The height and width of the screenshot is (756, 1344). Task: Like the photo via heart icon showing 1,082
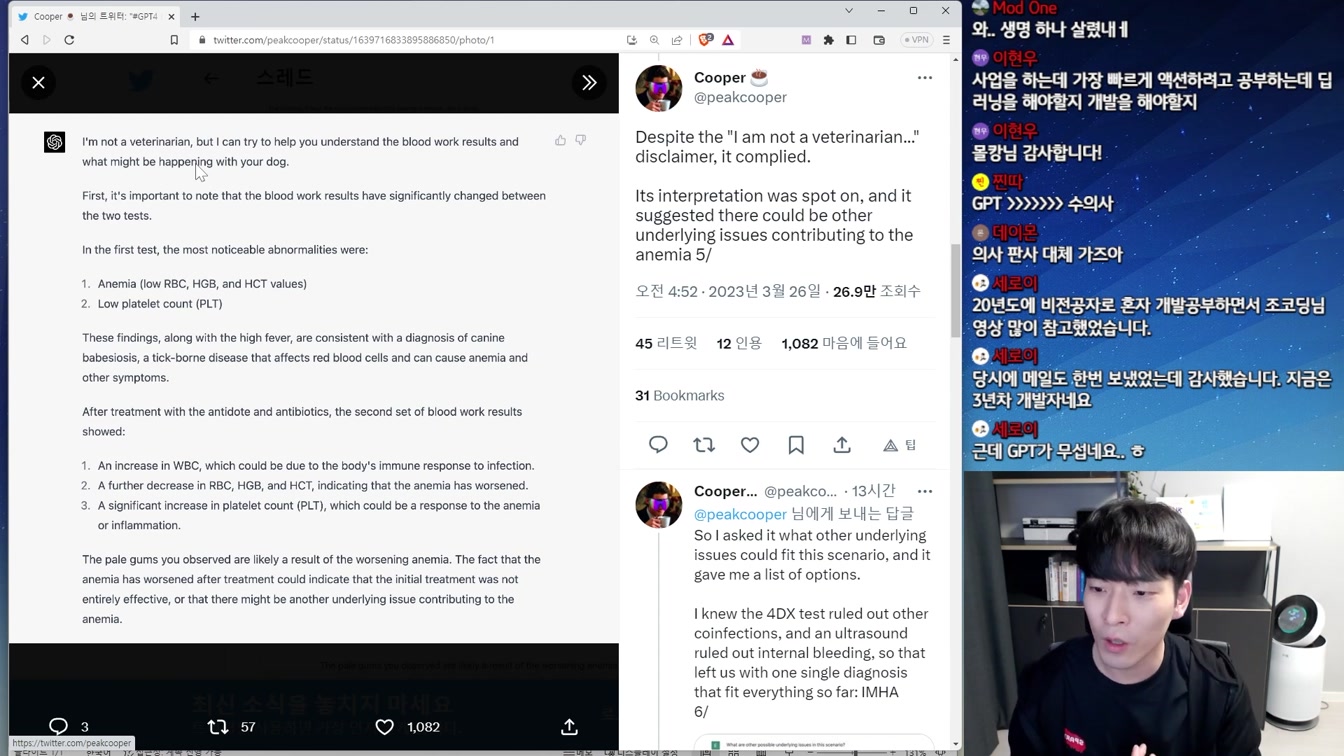pyautogui.click(x=384, y=727)
